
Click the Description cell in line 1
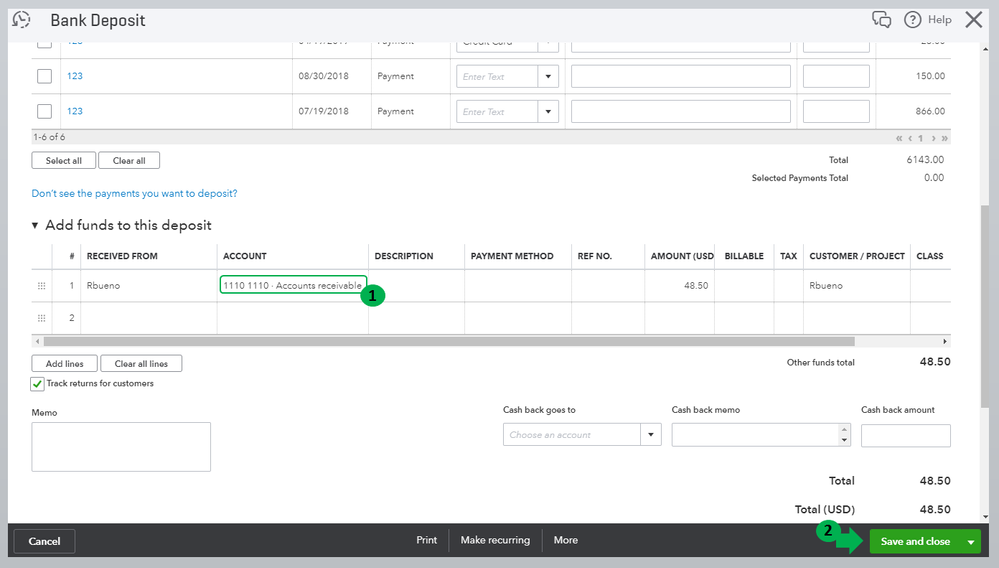416,286
